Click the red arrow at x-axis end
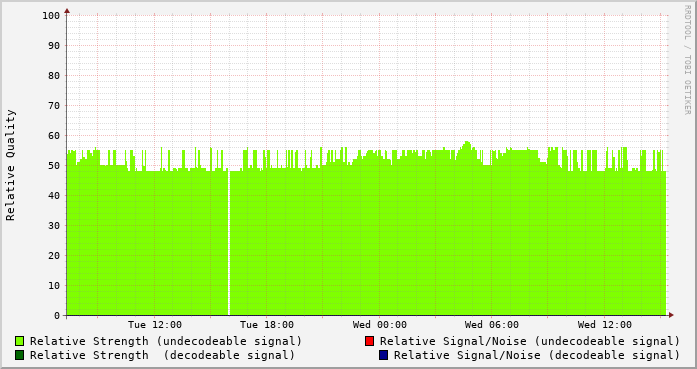The width and height of the screenshot is (697, 369). [x=671, y=315]
